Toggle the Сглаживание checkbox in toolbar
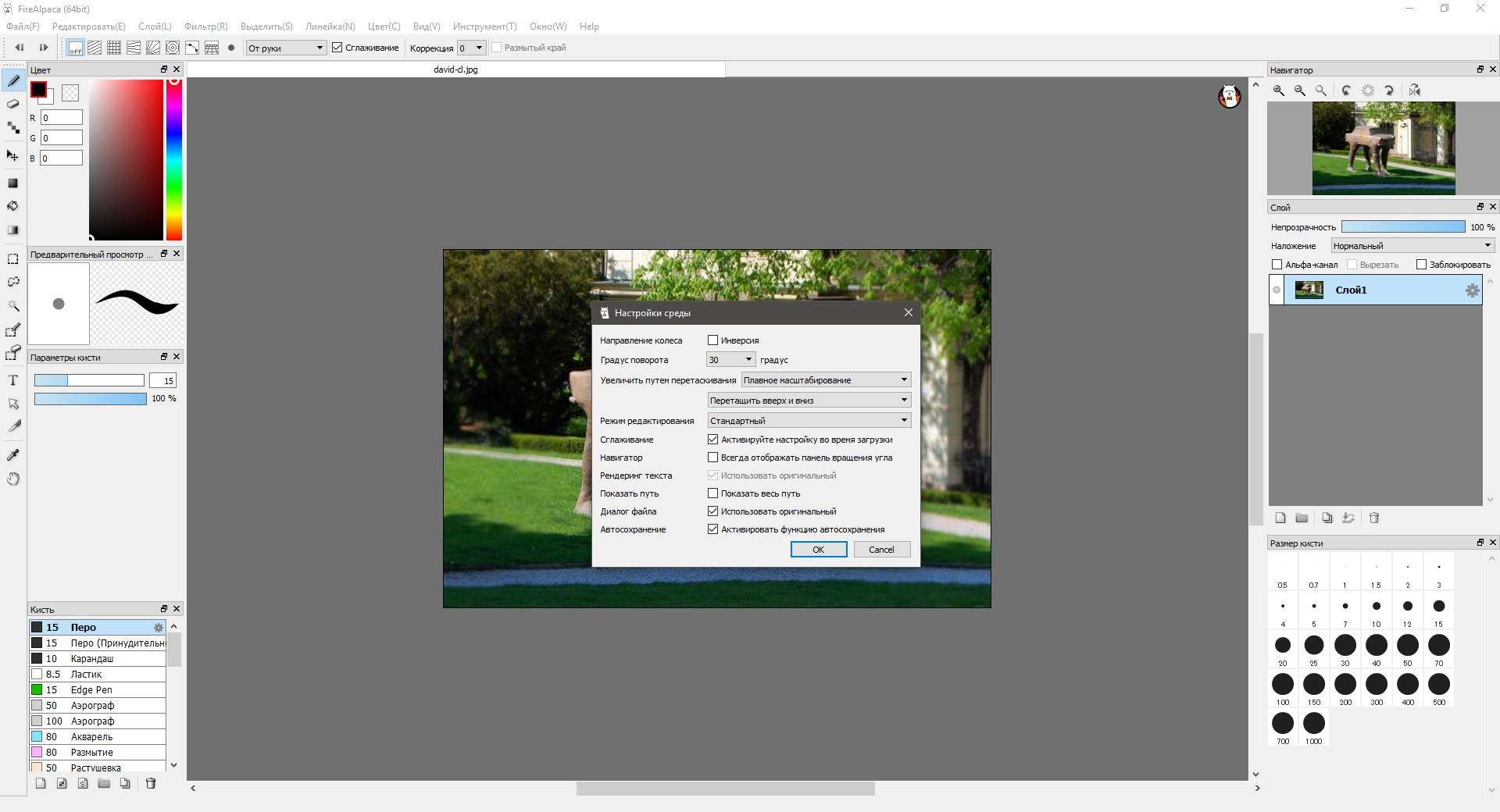The image size is (1500, 812). click(337, 48)
